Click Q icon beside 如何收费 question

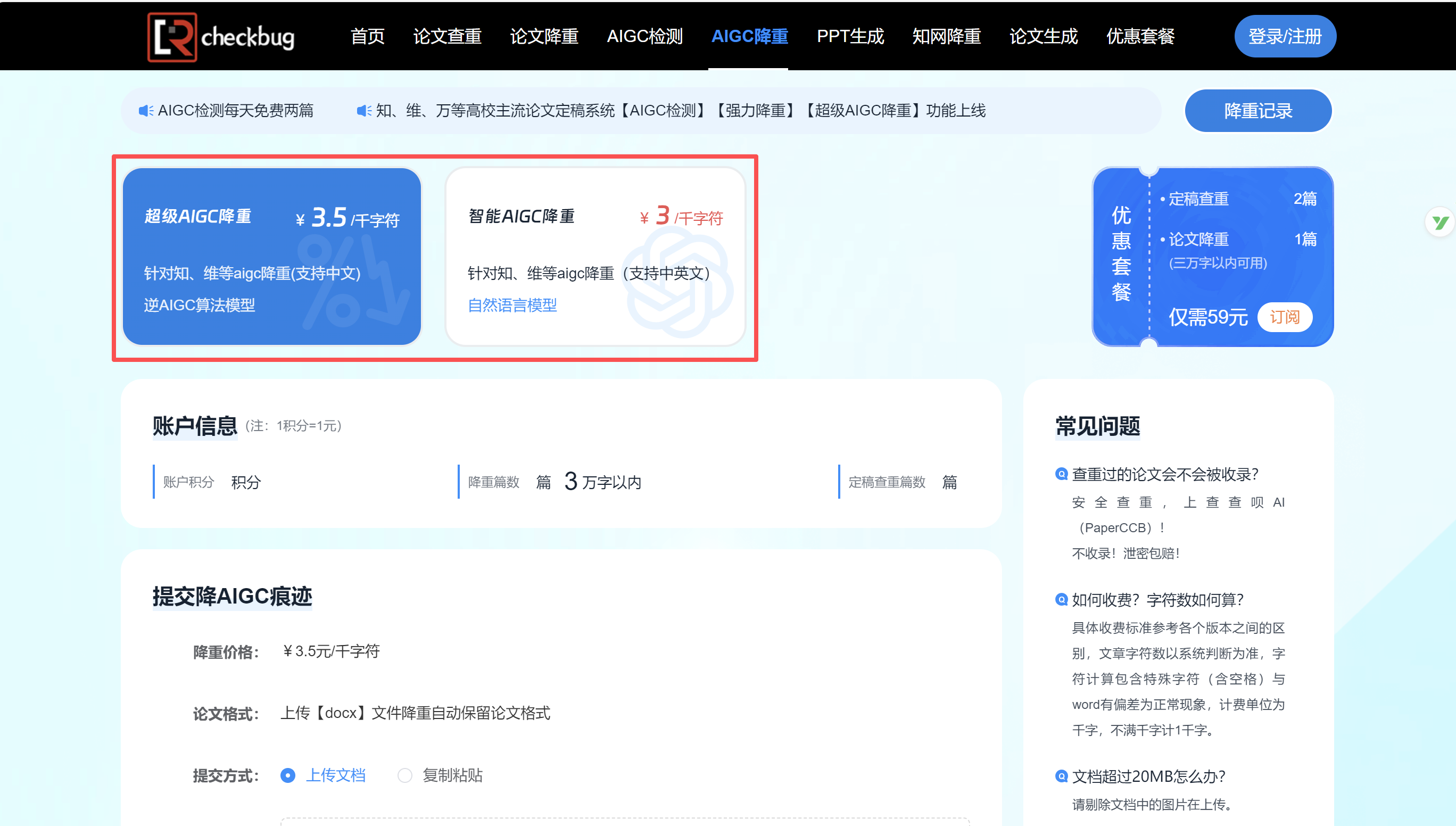click(1061, 600)
